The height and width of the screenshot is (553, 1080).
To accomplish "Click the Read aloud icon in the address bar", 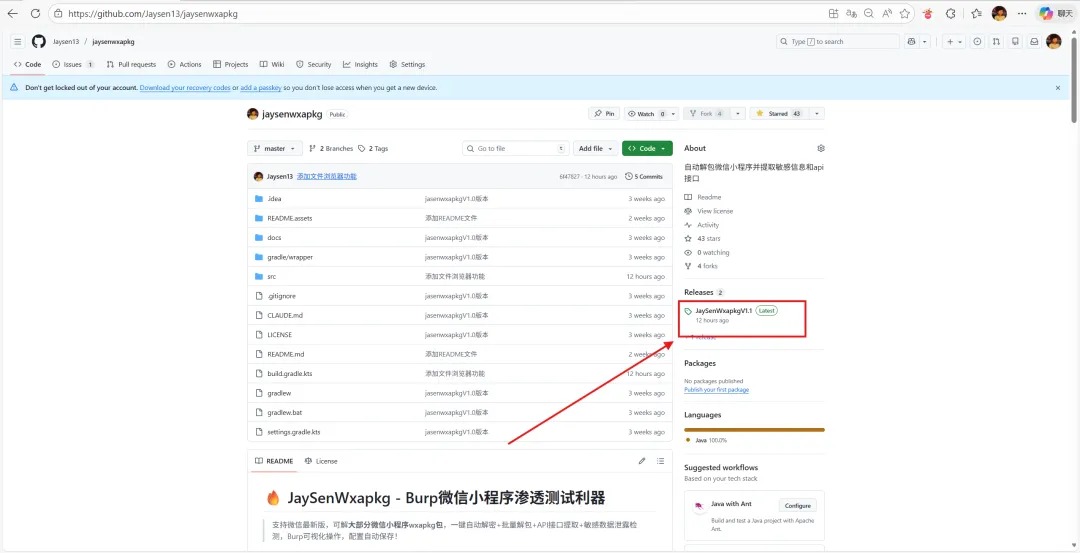I will [x=887, y=13].
